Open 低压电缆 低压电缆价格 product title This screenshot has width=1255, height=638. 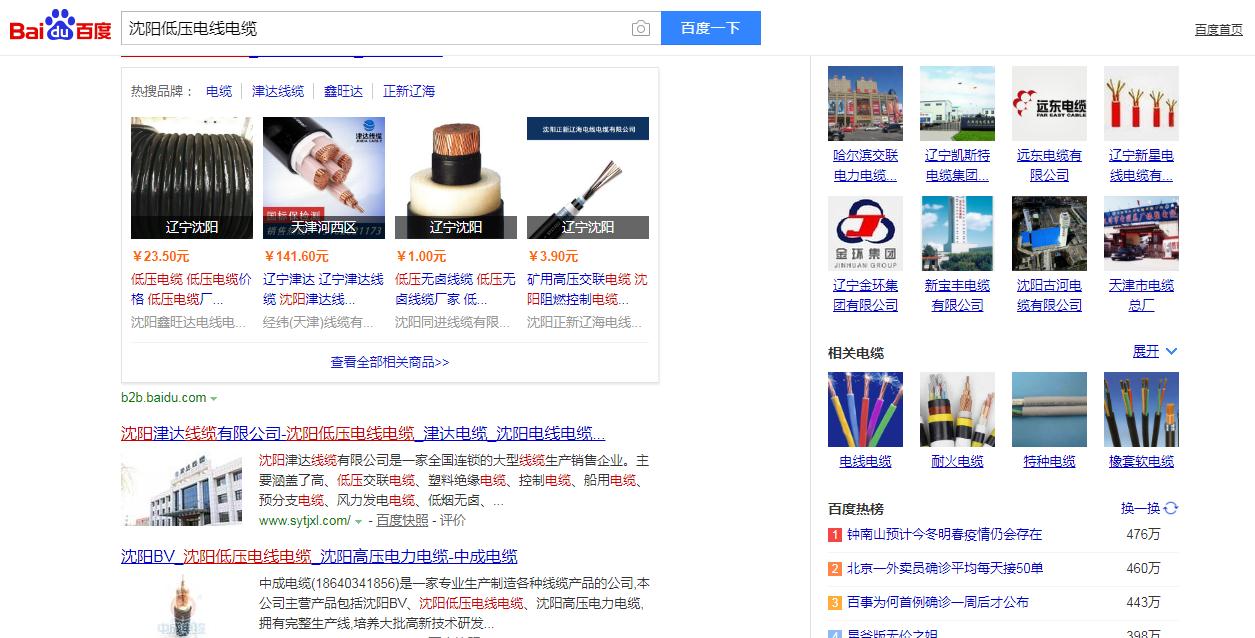(192, 289)
